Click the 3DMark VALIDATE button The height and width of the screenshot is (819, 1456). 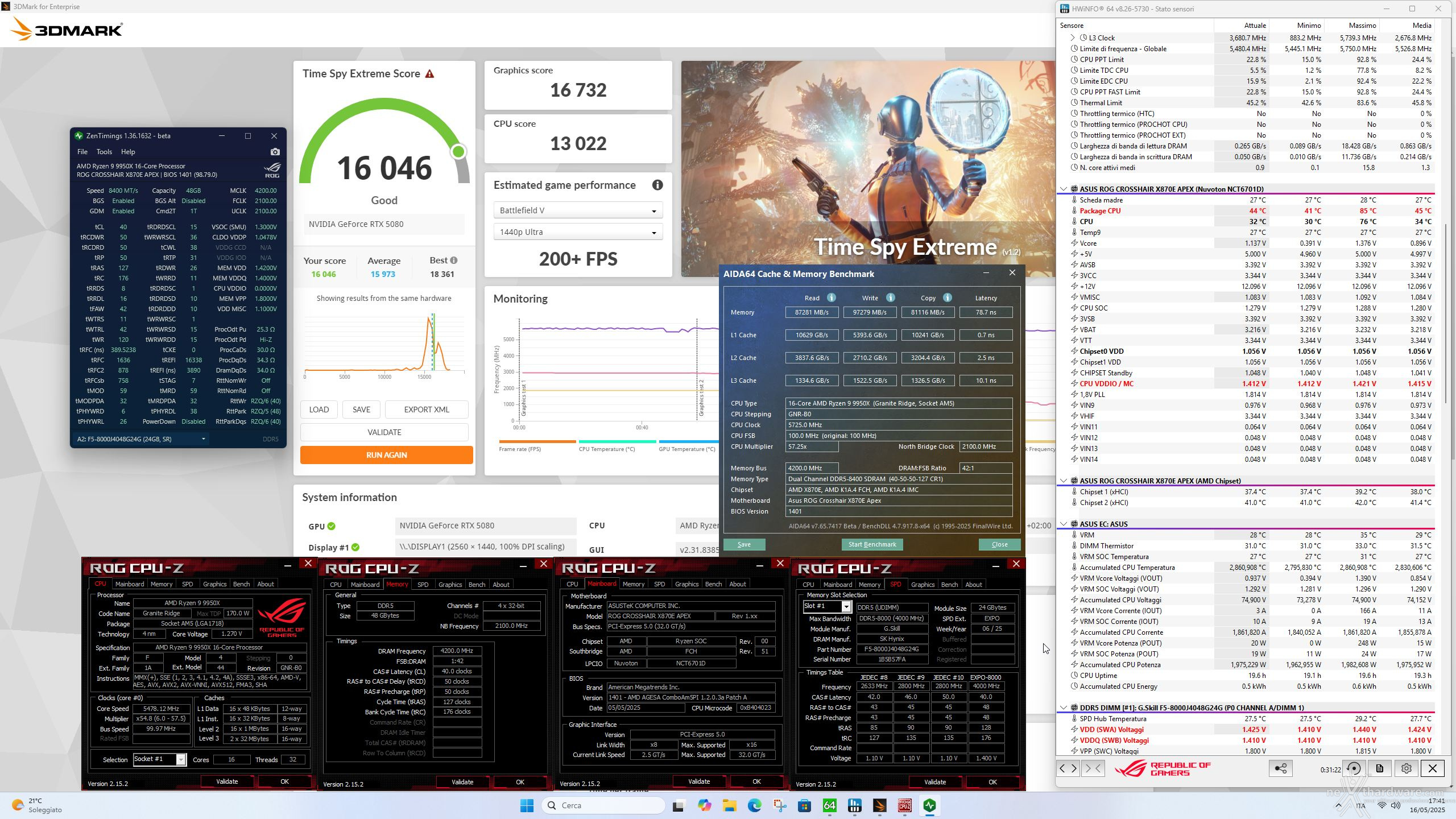[384, 432]
